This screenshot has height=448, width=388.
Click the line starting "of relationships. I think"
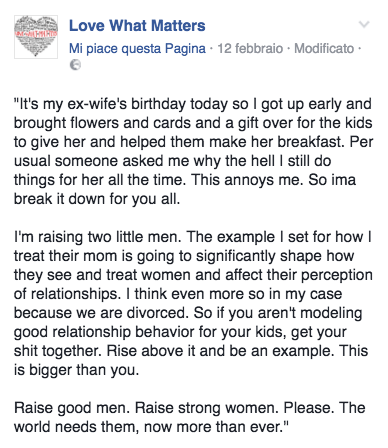178,294
